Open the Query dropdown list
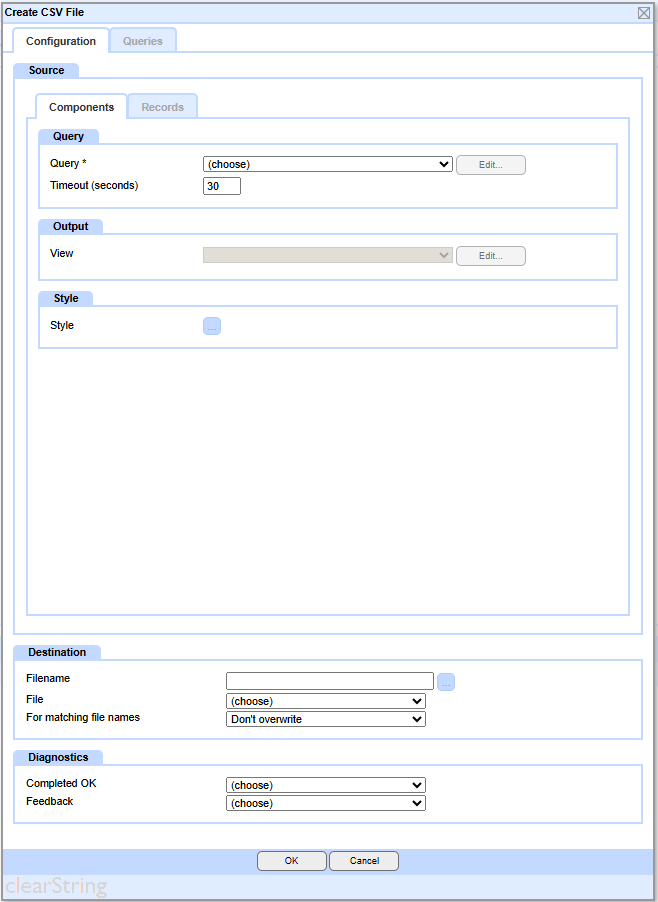The width and height of the screenshot is (658, 902). (327, 165)
